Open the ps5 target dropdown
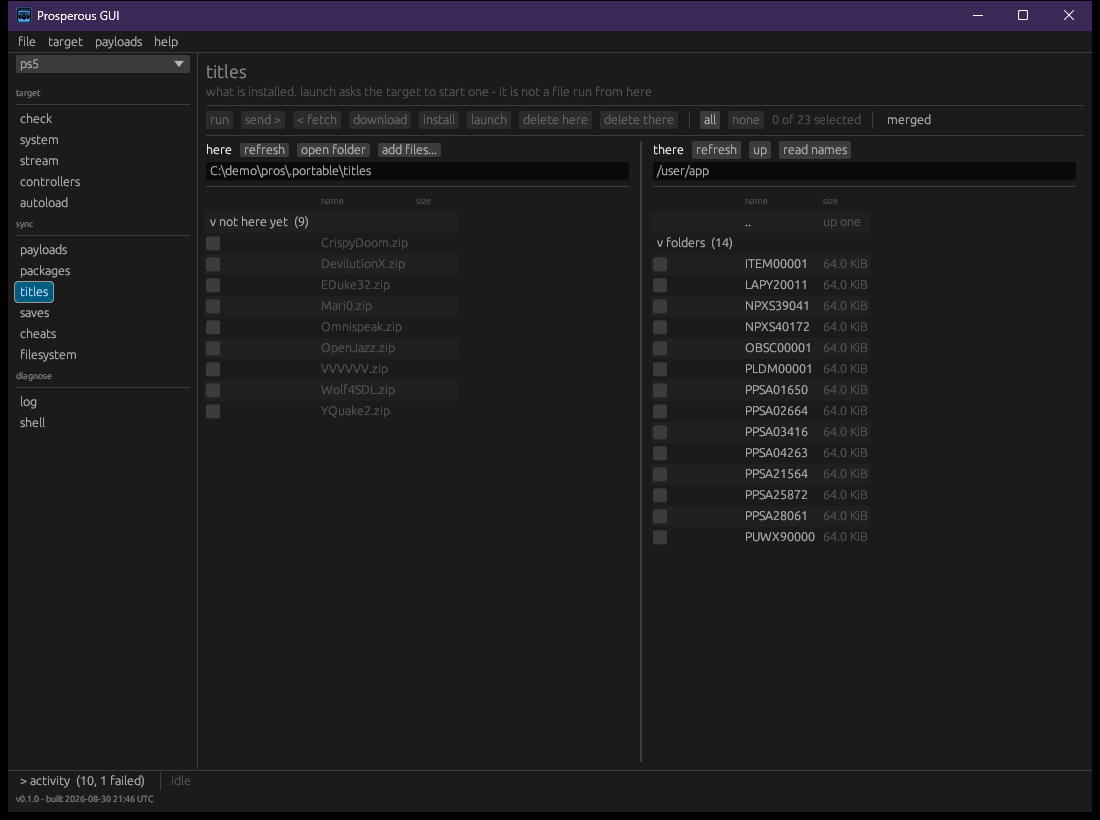This screenshot has height=820, width=1100. click(x=102, y=64)
